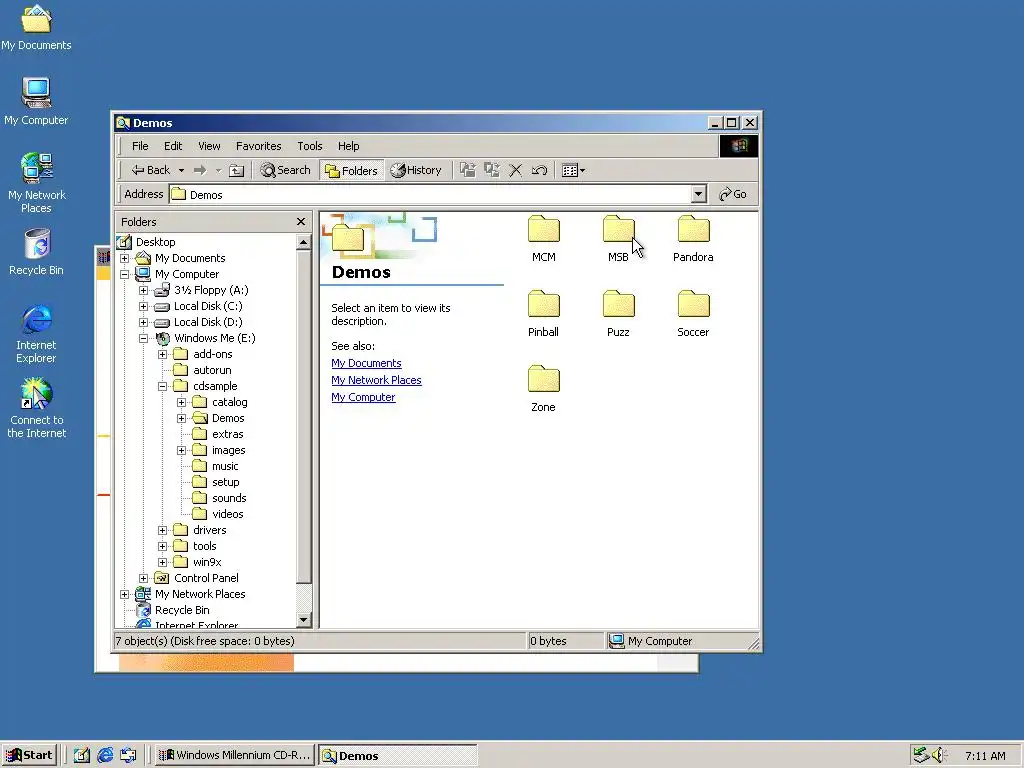Image resolution: width=1024 pixels, height=768 pixels.
Task: Click folder tree scroll up arrow
Action: 303,242
